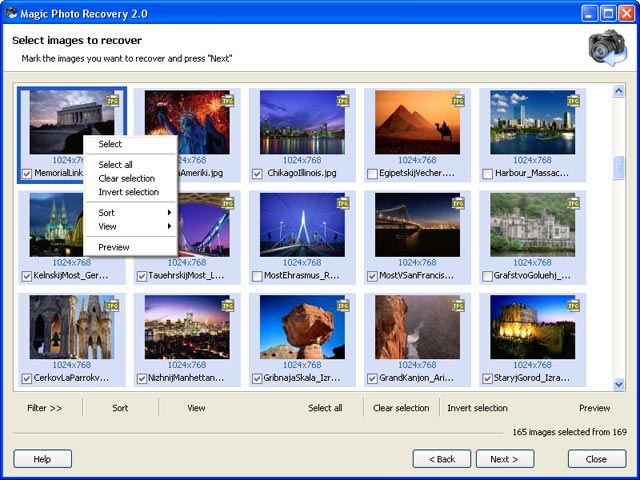Click the JPG badge on MostEhrasmus thumbnail
This screenshot has height=480, width=640.
(x=343, y=203)
